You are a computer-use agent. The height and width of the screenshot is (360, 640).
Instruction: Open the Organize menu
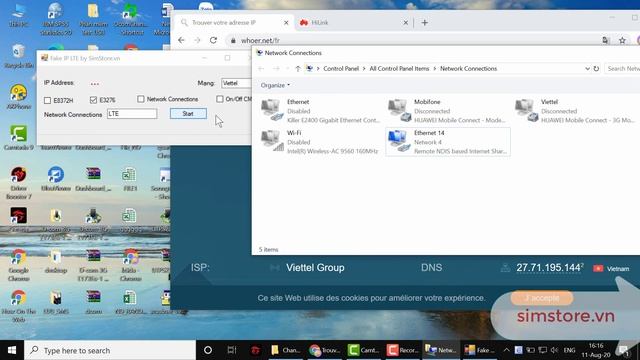[x=275, y=85]
